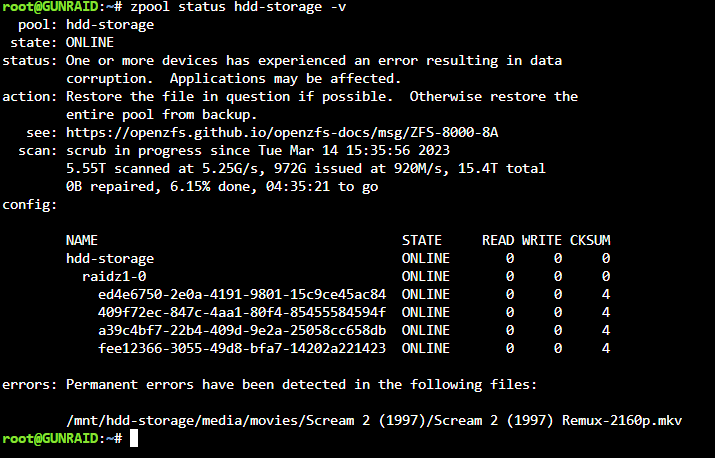Select the raidz1-0 vdev row
This screenshot has width=715, height=458.
[x=346, y=276]
